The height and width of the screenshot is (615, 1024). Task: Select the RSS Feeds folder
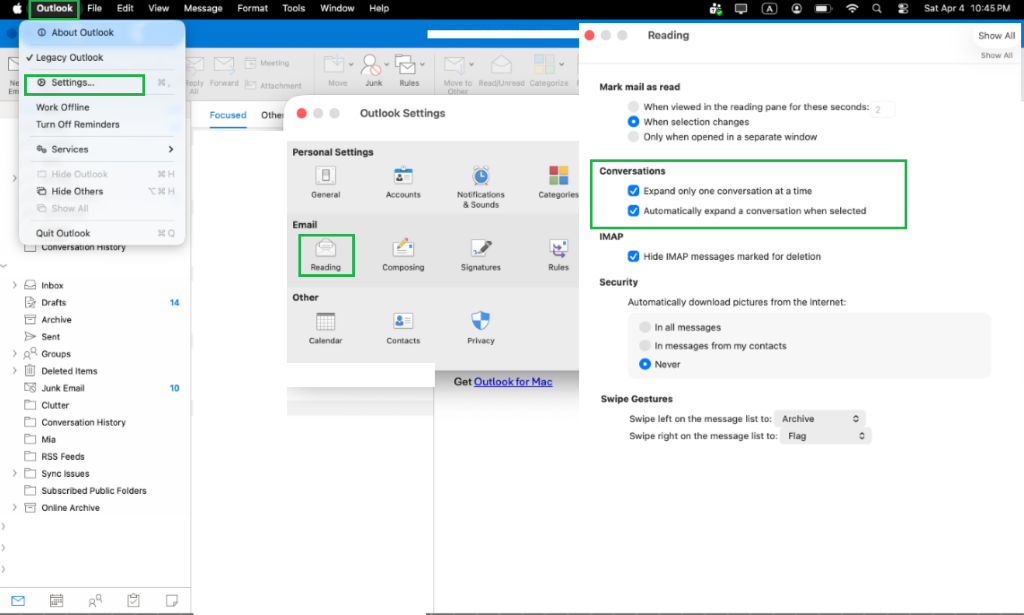(x=63, y=456)
